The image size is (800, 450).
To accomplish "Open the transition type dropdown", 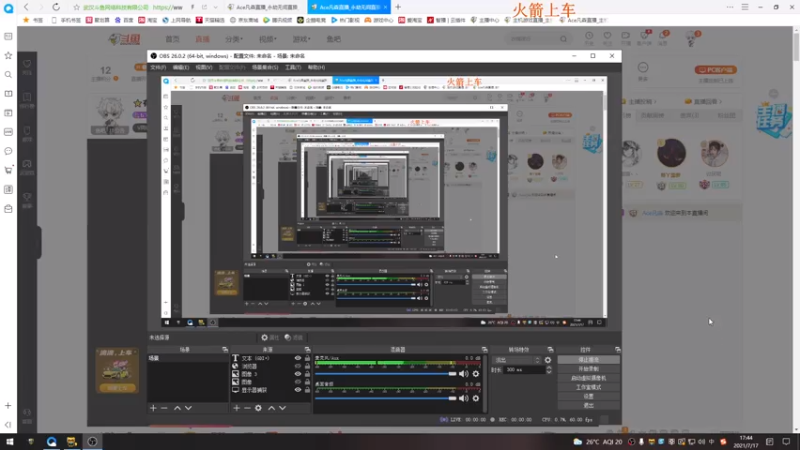I will click(x=516, y=360).
